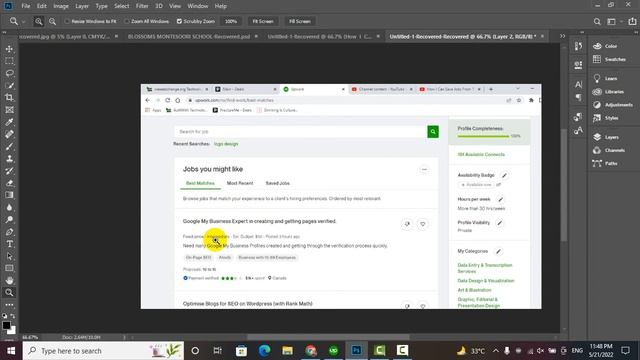Select the Brush tool

pos(9,147)
